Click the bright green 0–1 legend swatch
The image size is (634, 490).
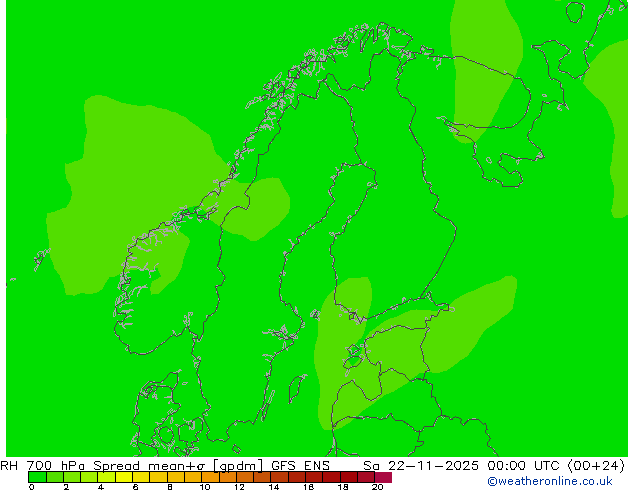[x=37, y=477]
